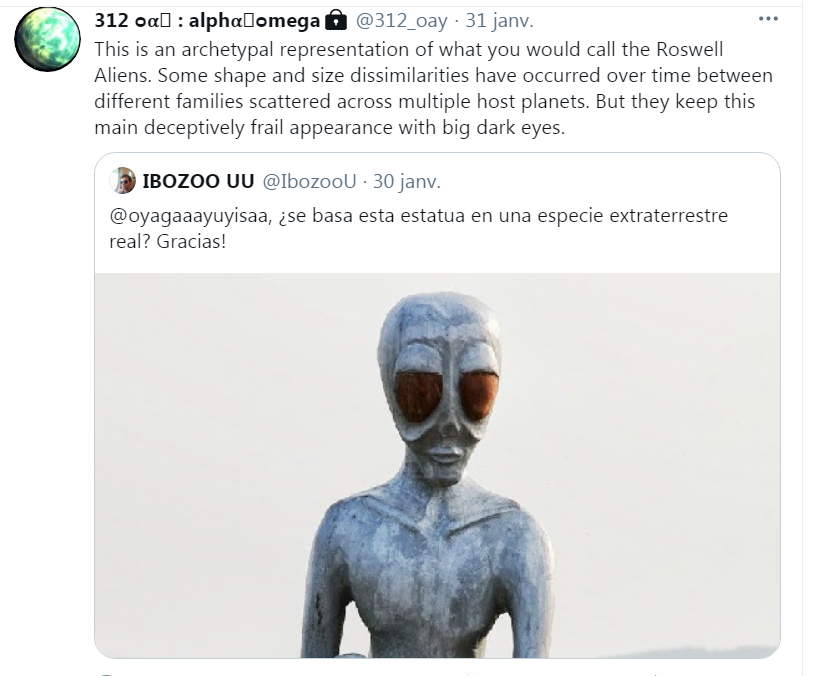Click IBOZOO UU's small profile avatar

[123, 181]
